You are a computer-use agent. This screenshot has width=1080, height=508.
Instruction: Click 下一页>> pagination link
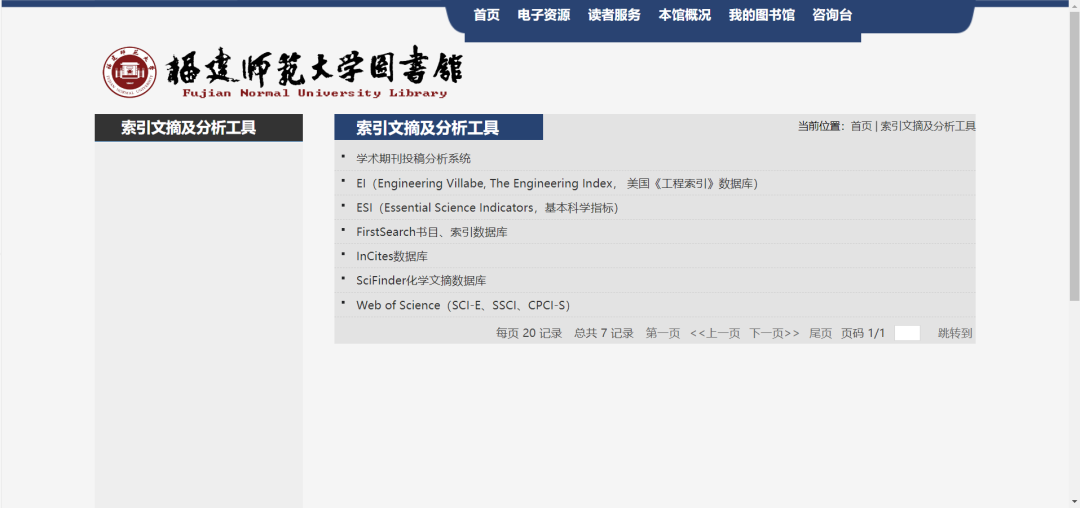[774, 333]
